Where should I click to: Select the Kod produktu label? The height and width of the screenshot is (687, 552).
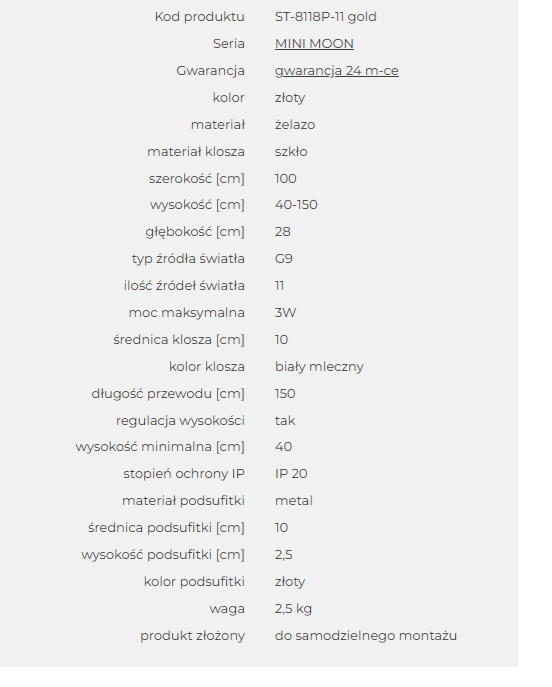click(x=199, y=17)
